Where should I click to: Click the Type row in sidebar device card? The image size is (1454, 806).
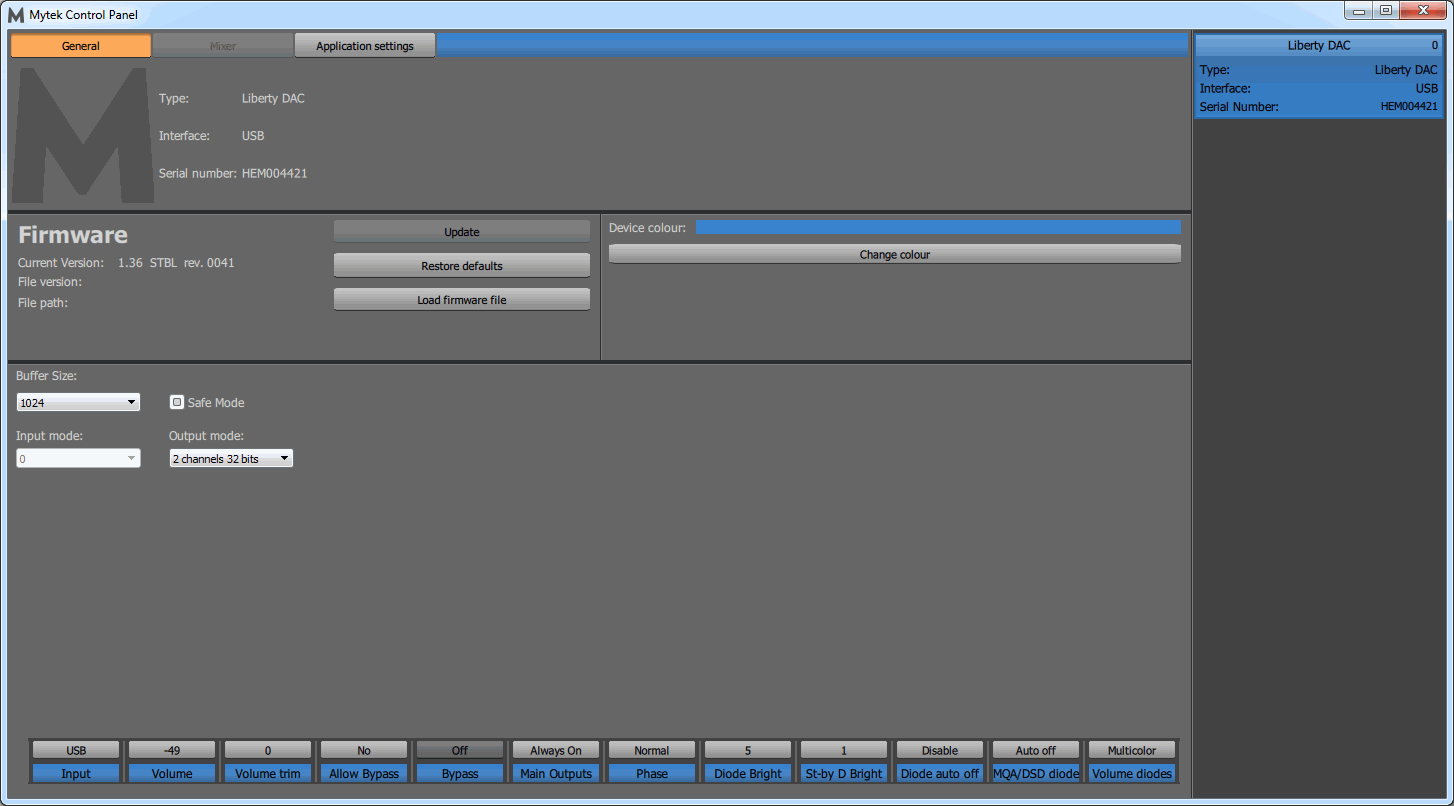tap(1319, 70)
